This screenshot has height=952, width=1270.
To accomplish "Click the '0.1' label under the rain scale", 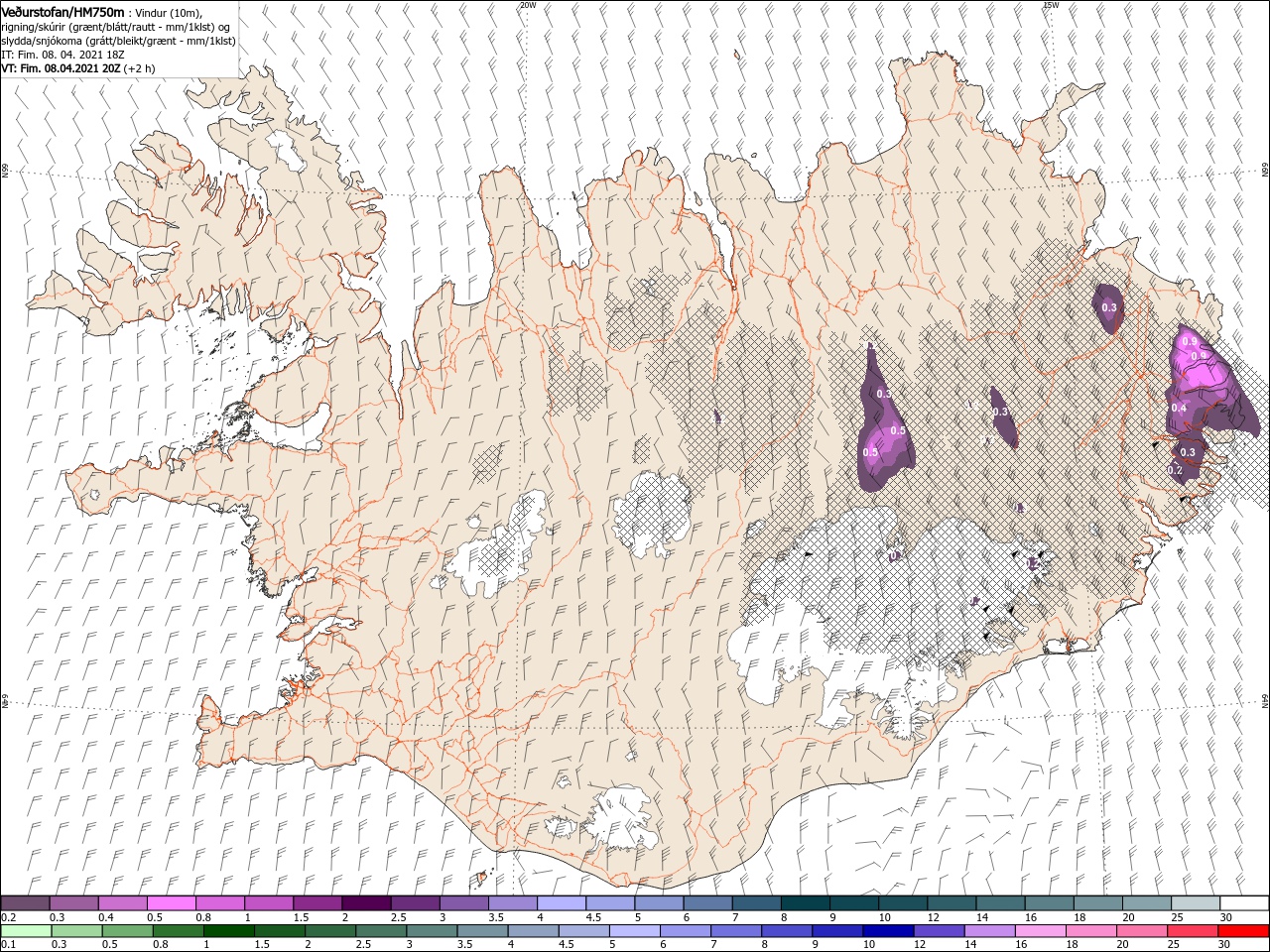I will click(x=7, y=945).
